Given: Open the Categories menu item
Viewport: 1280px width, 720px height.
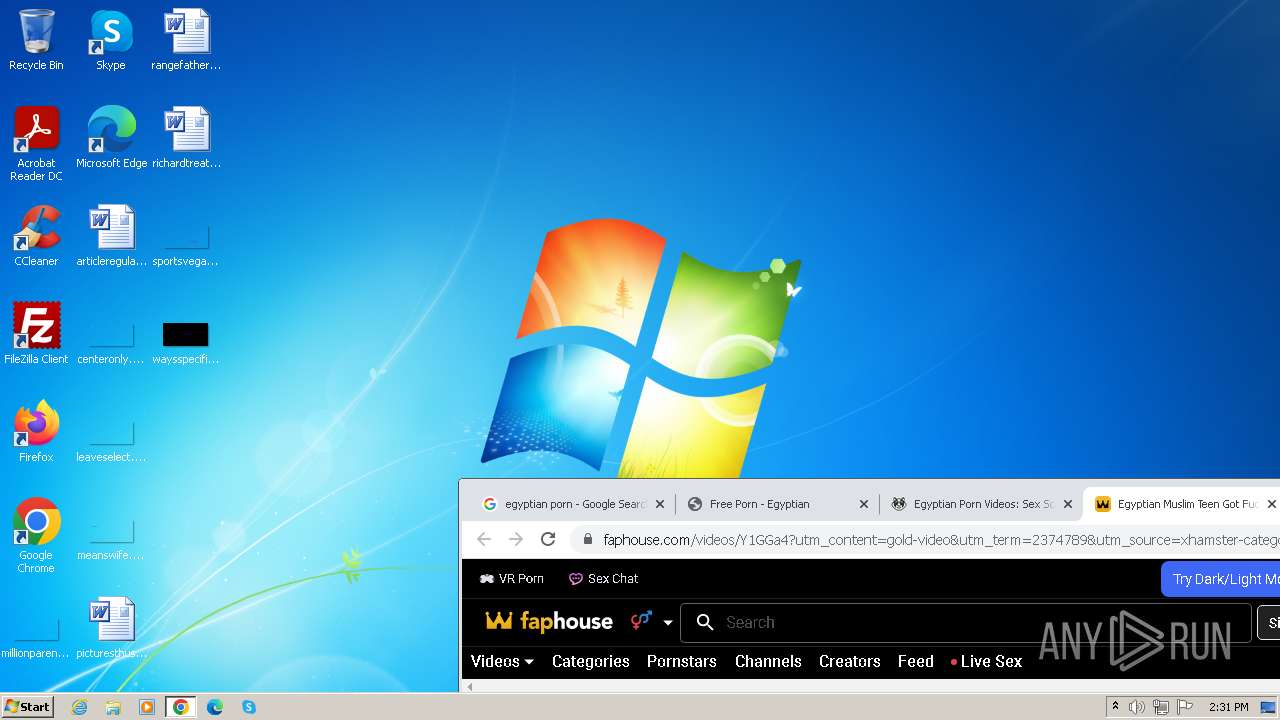Looking at the screenshot, I should point(591,661).
